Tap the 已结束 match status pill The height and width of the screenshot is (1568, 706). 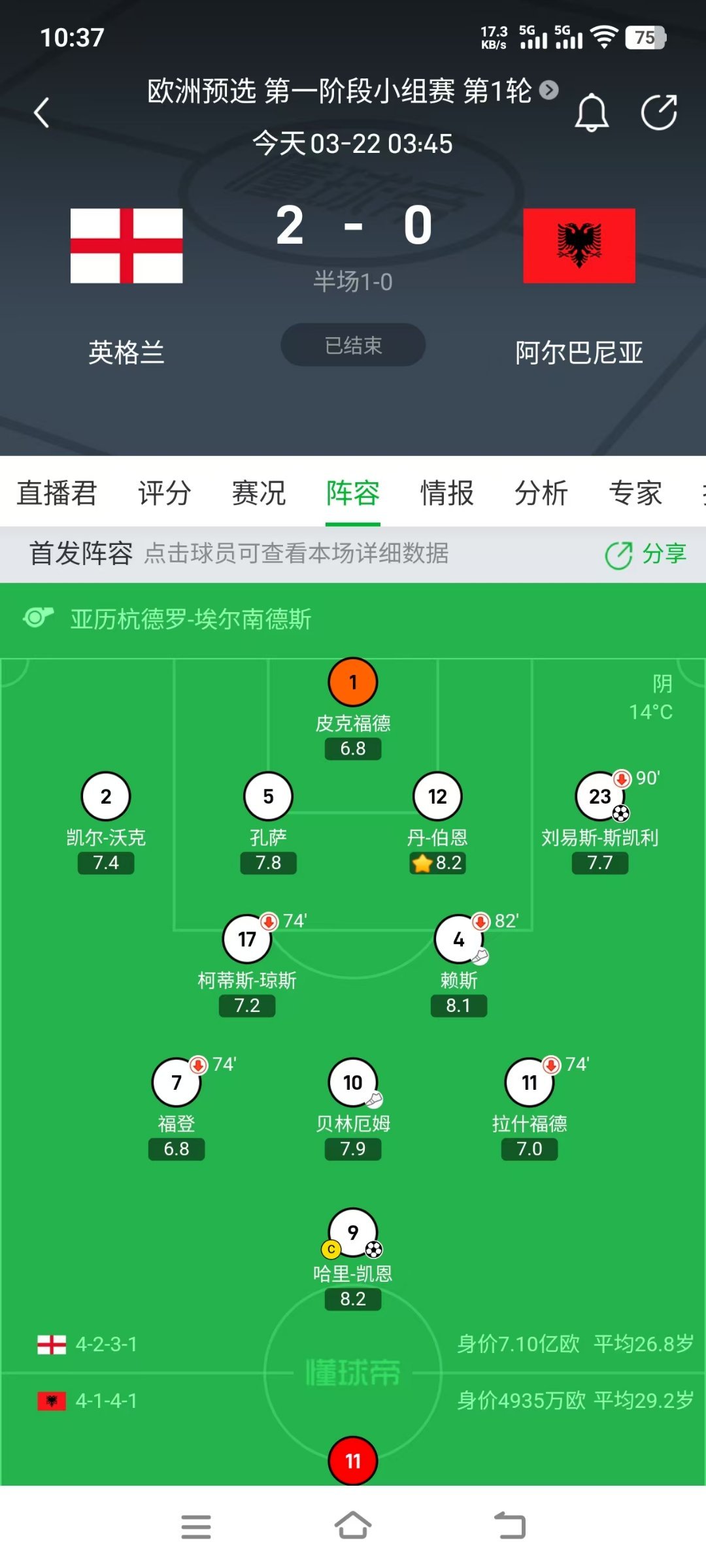[x=353, y=345]
